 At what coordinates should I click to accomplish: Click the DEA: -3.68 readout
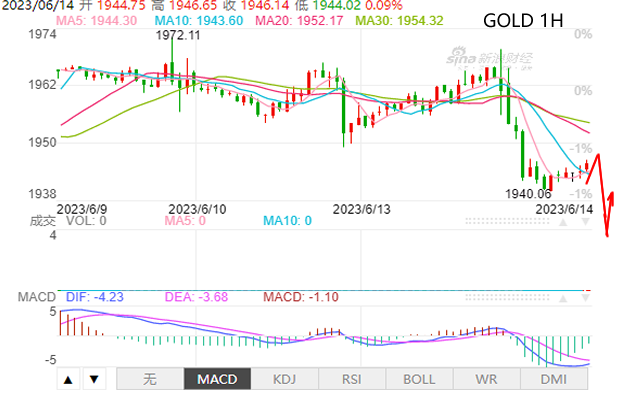pyautogui.click(x=196, y=297)
